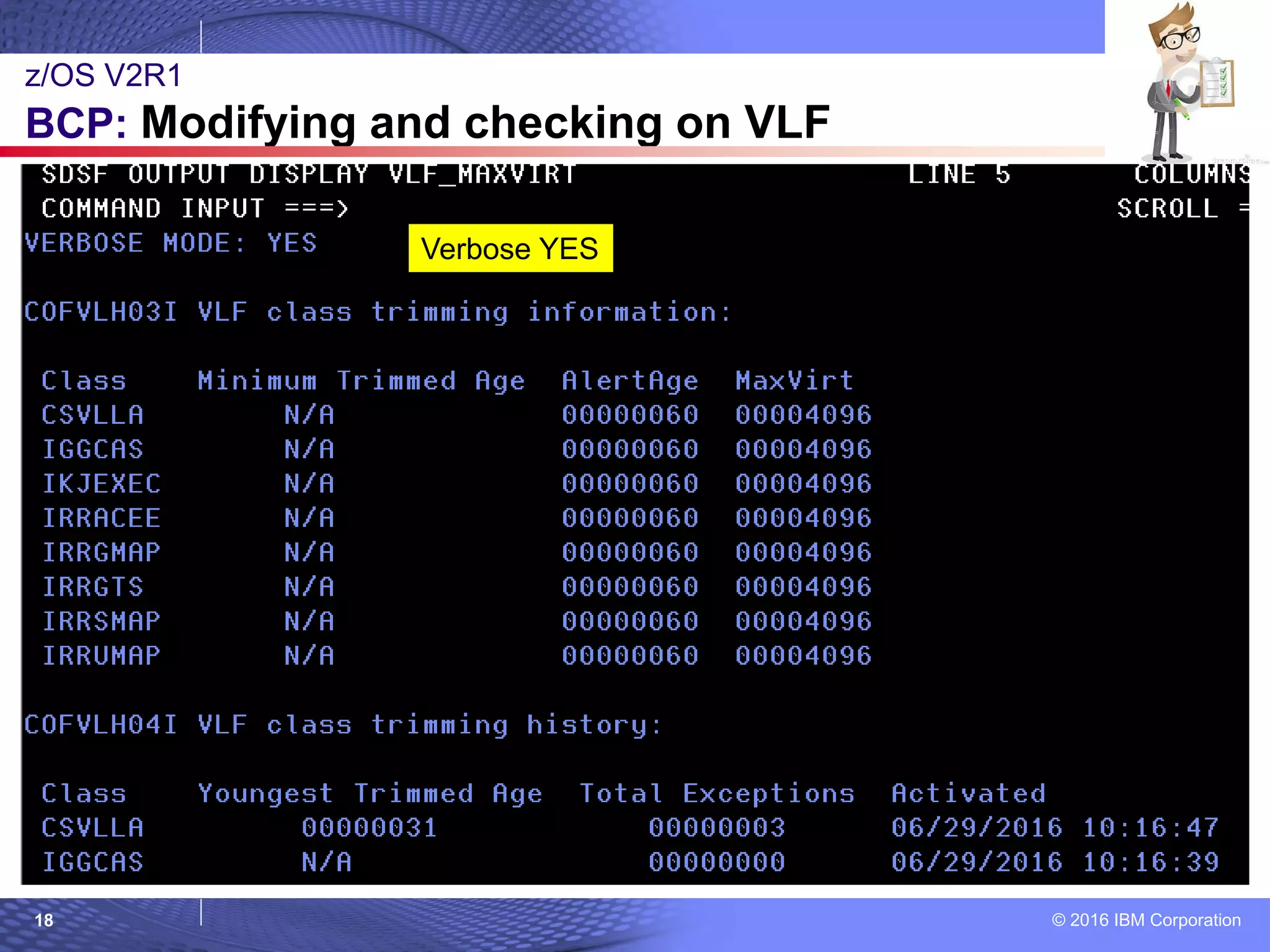Click the 00000003 total exceptions value

717,828
